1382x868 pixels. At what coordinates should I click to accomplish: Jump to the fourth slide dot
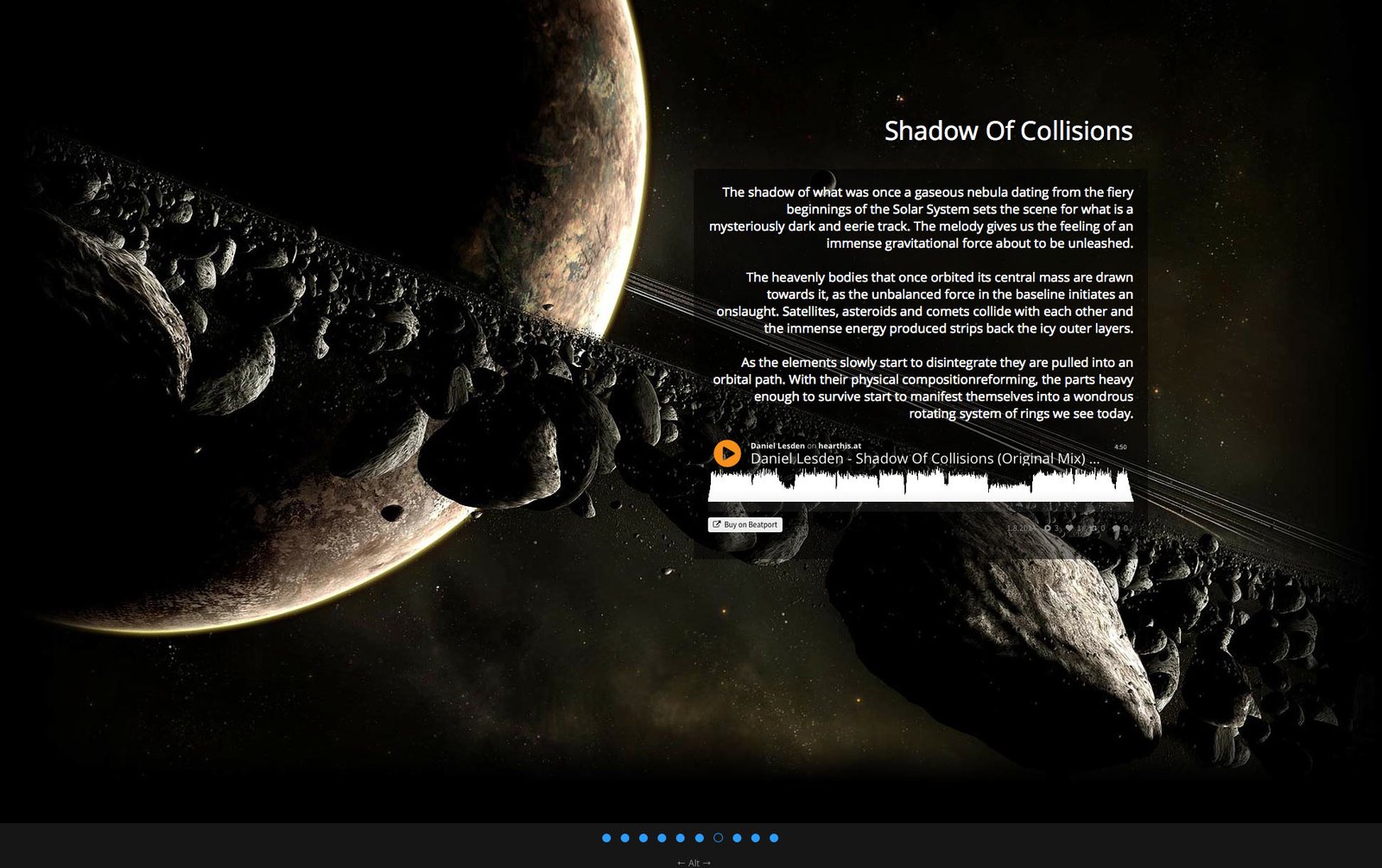[662, 838]
